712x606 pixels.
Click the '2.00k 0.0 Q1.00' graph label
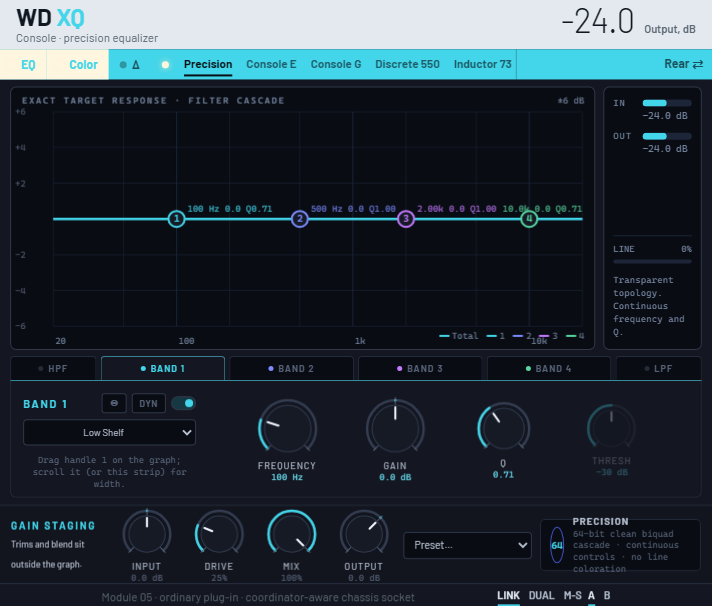click(x=456, y=209)
